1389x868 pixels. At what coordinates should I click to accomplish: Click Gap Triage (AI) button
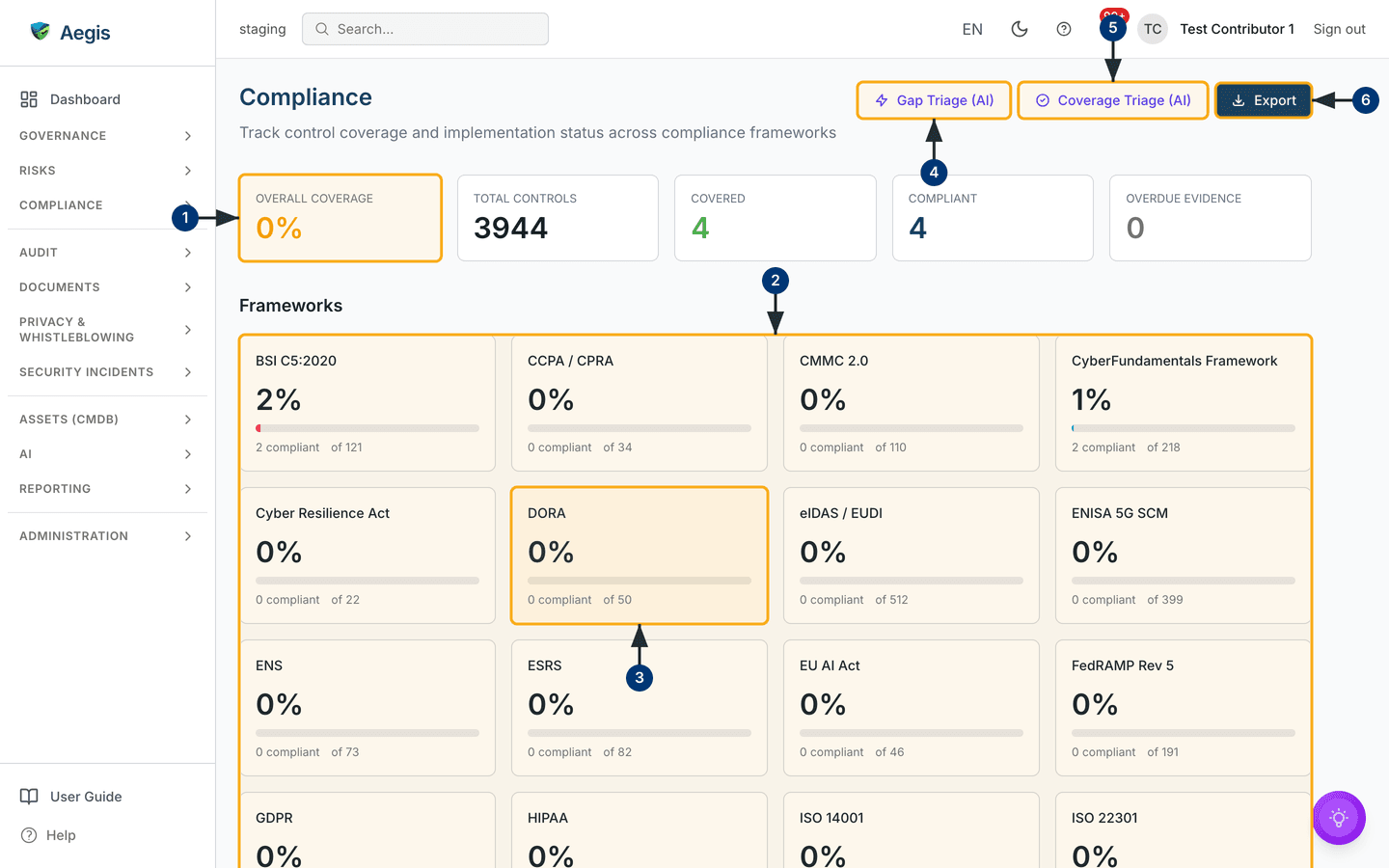(x=934, y=100)
